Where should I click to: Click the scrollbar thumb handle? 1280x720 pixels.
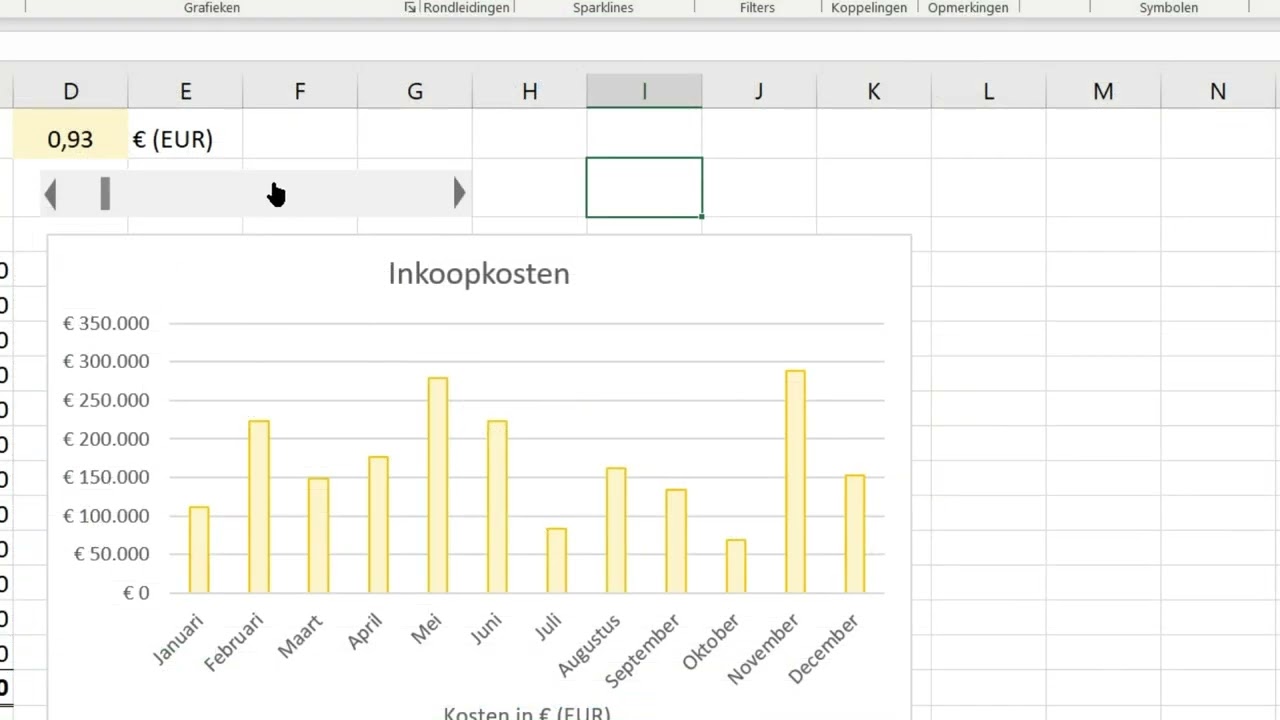tap(105, 193)
